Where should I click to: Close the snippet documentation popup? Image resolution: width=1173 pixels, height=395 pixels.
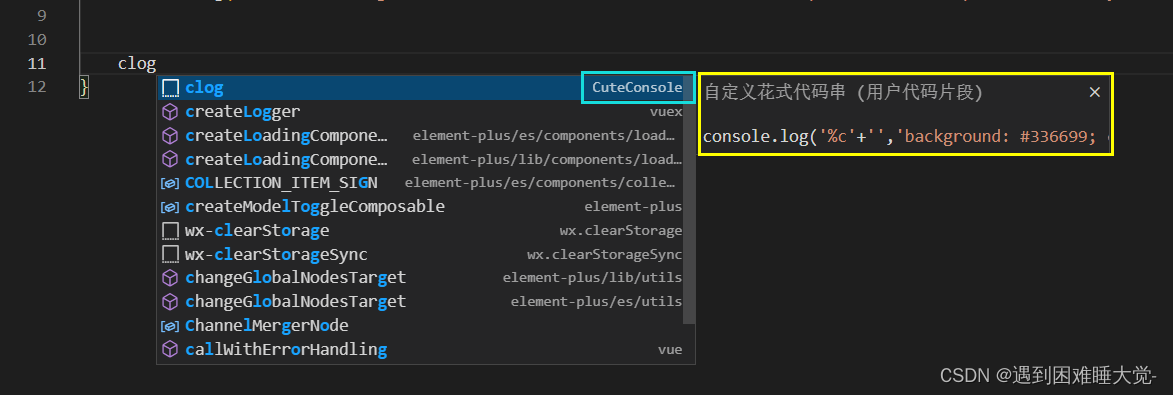[x=1094, y=92]
